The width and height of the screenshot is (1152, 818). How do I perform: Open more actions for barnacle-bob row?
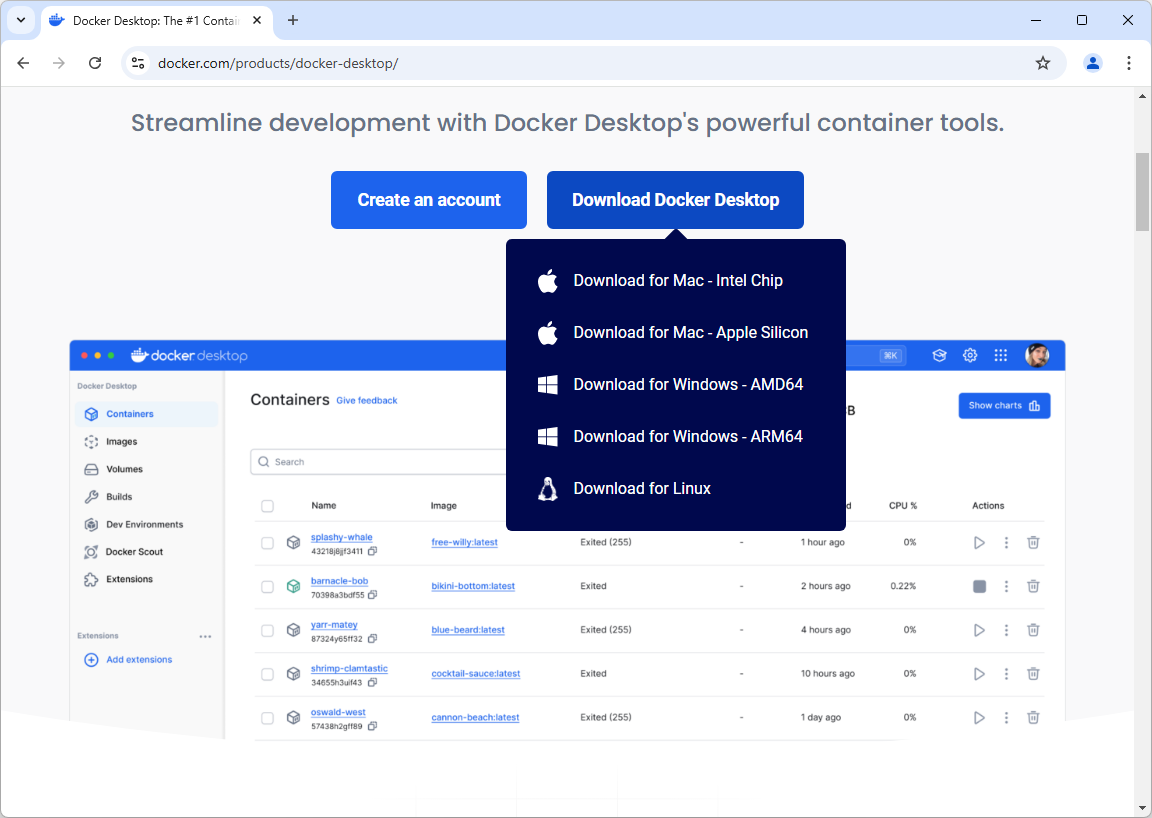click(1006, 586)
